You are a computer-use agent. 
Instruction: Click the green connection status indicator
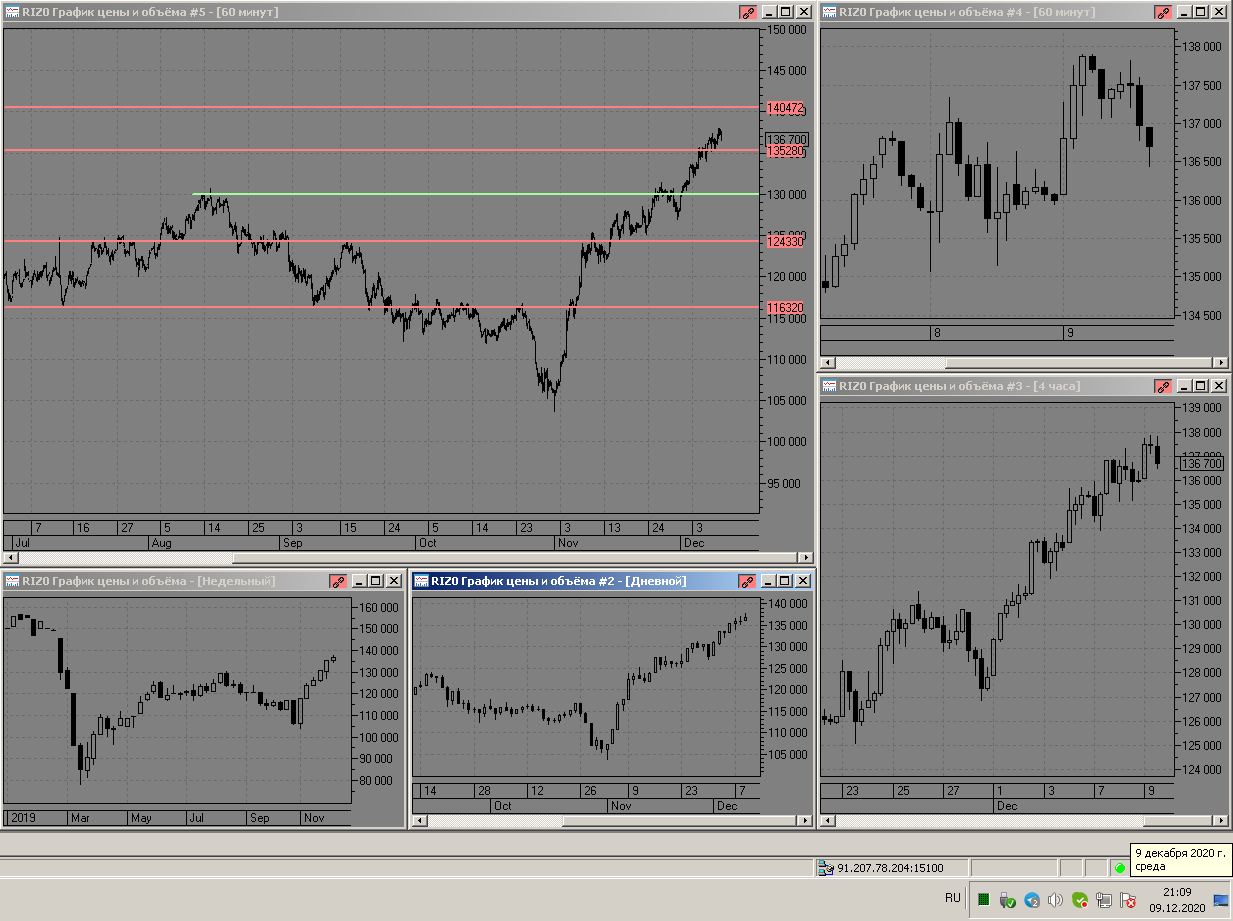pyautogui.click(x=1120, y=868)
